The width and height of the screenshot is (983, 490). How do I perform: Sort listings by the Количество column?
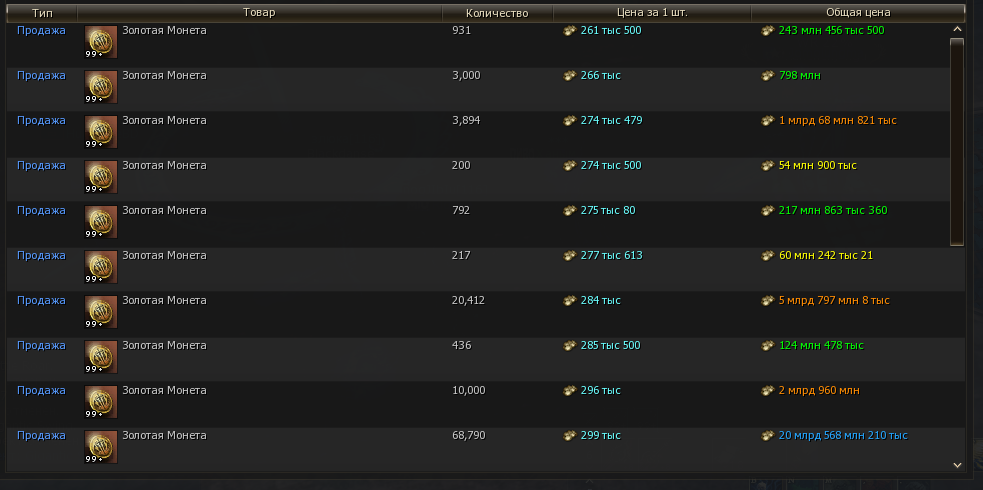pos(497,13)
